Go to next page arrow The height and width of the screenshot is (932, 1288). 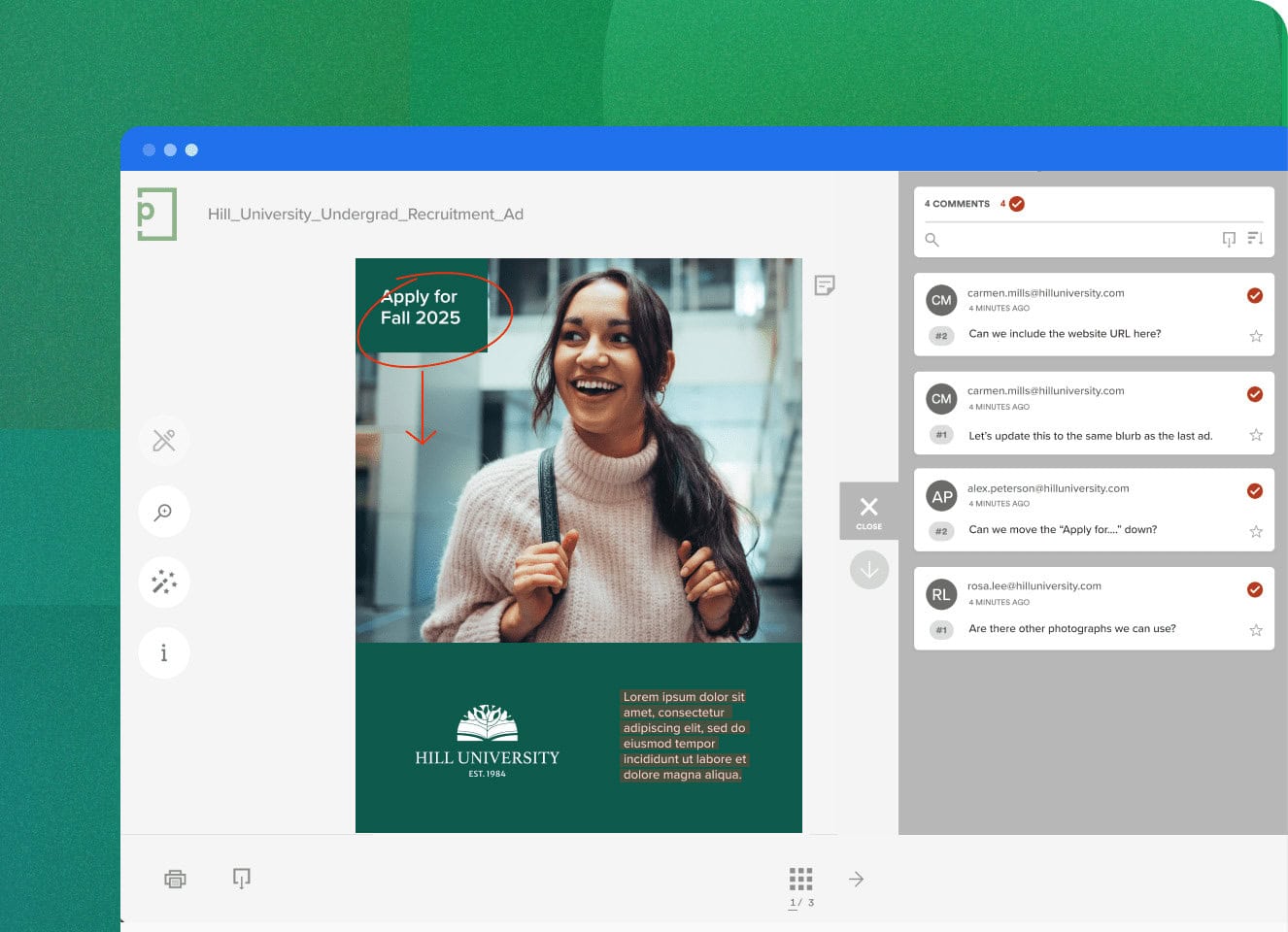click(856, 879)
